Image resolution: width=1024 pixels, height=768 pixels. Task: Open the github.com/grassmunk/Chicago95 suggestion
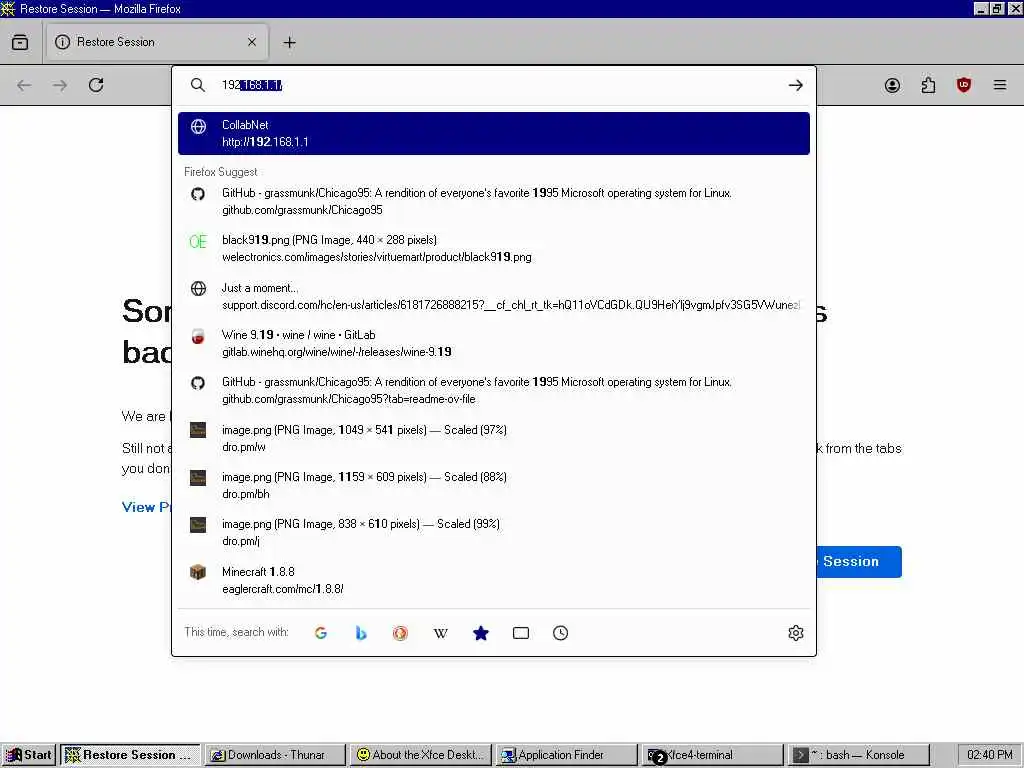pos(494,201)
